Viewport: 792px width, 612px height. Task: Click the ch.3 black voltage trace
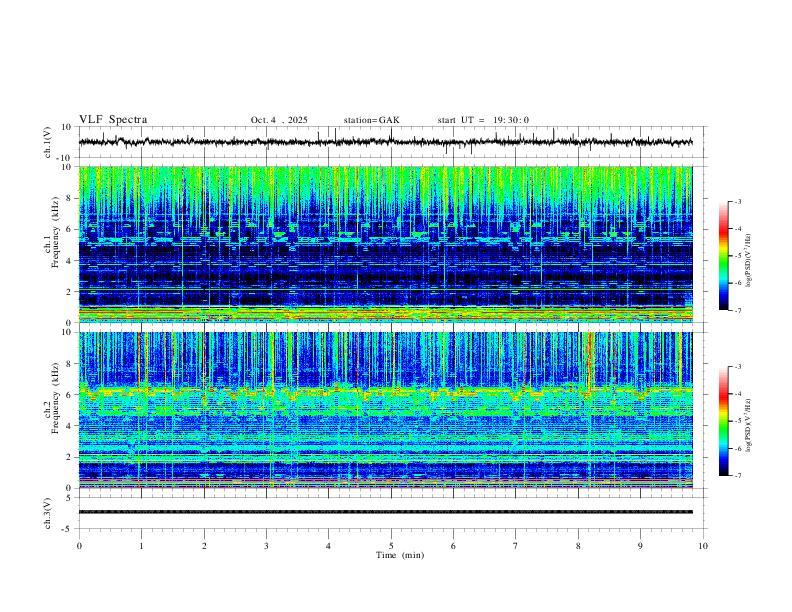[385, 512]
